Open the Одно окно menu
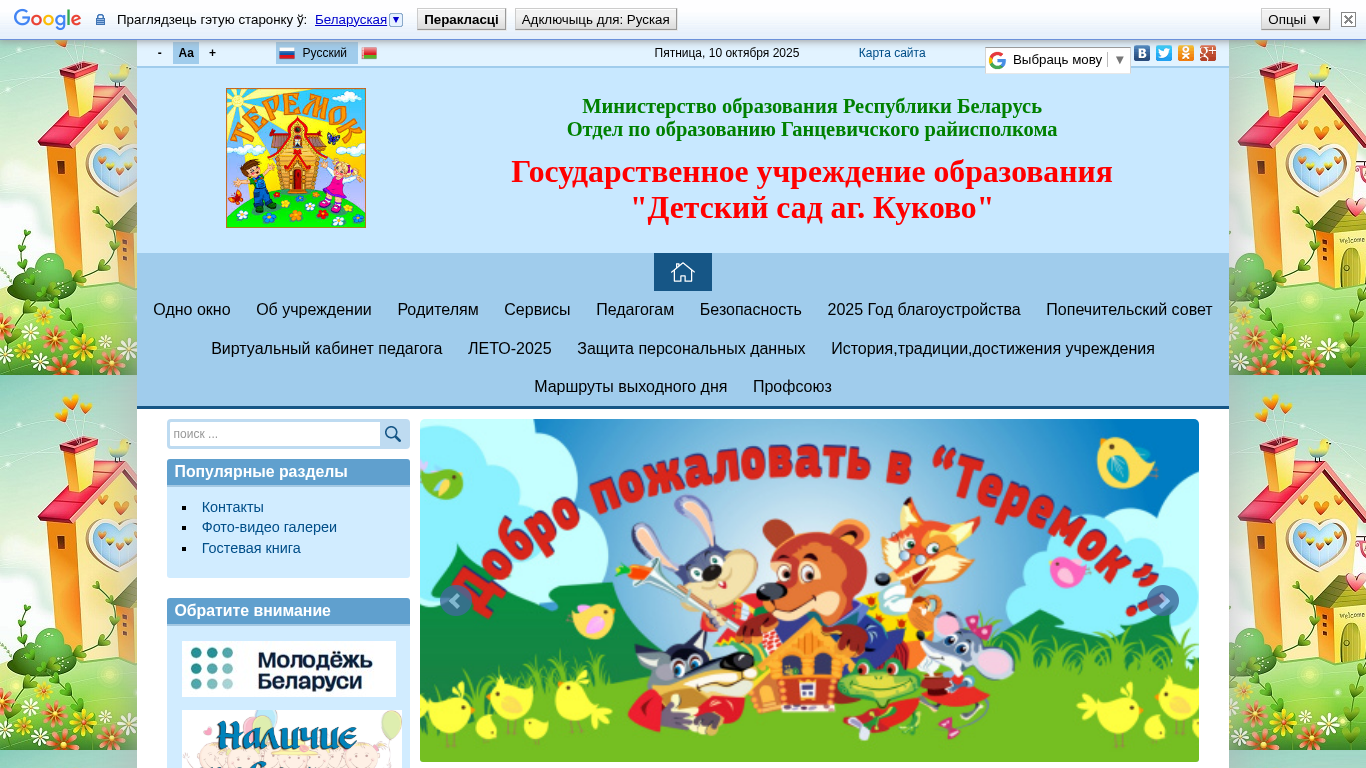 (192, 310)
